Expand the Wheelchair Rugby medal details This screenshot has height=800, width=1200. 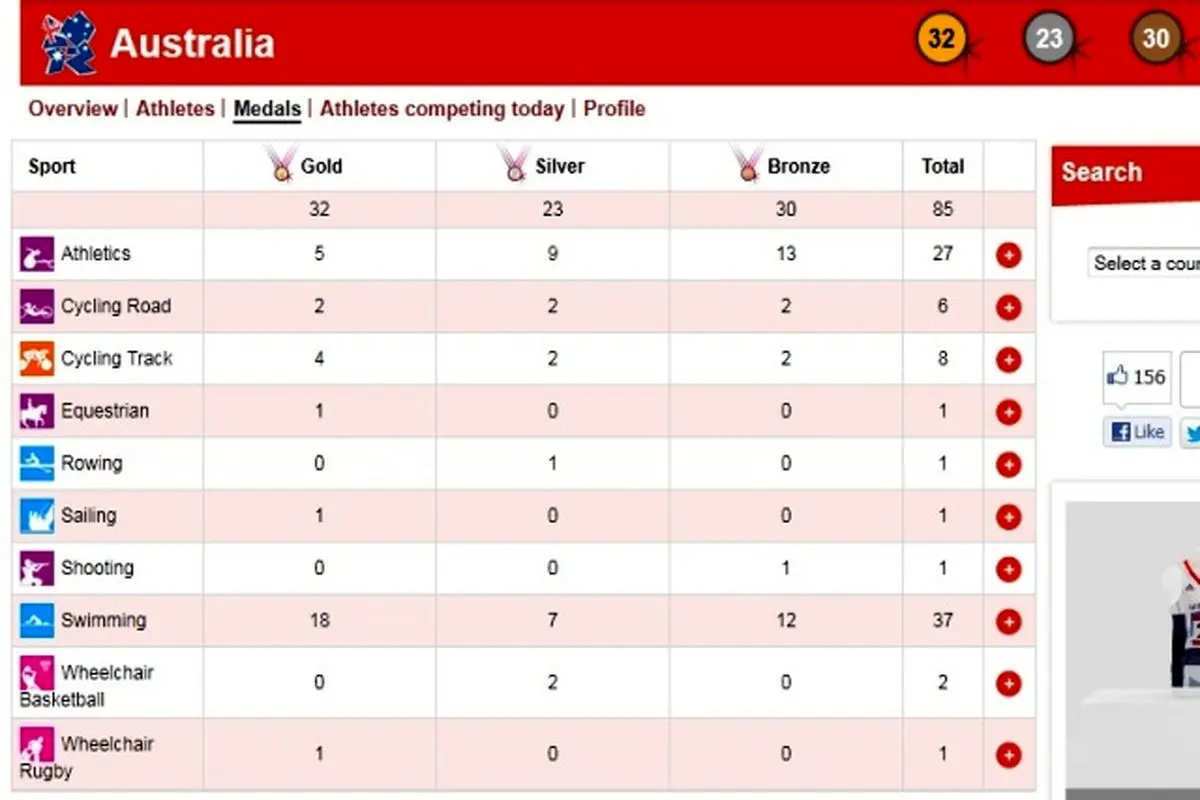[x=1008, y=755]
